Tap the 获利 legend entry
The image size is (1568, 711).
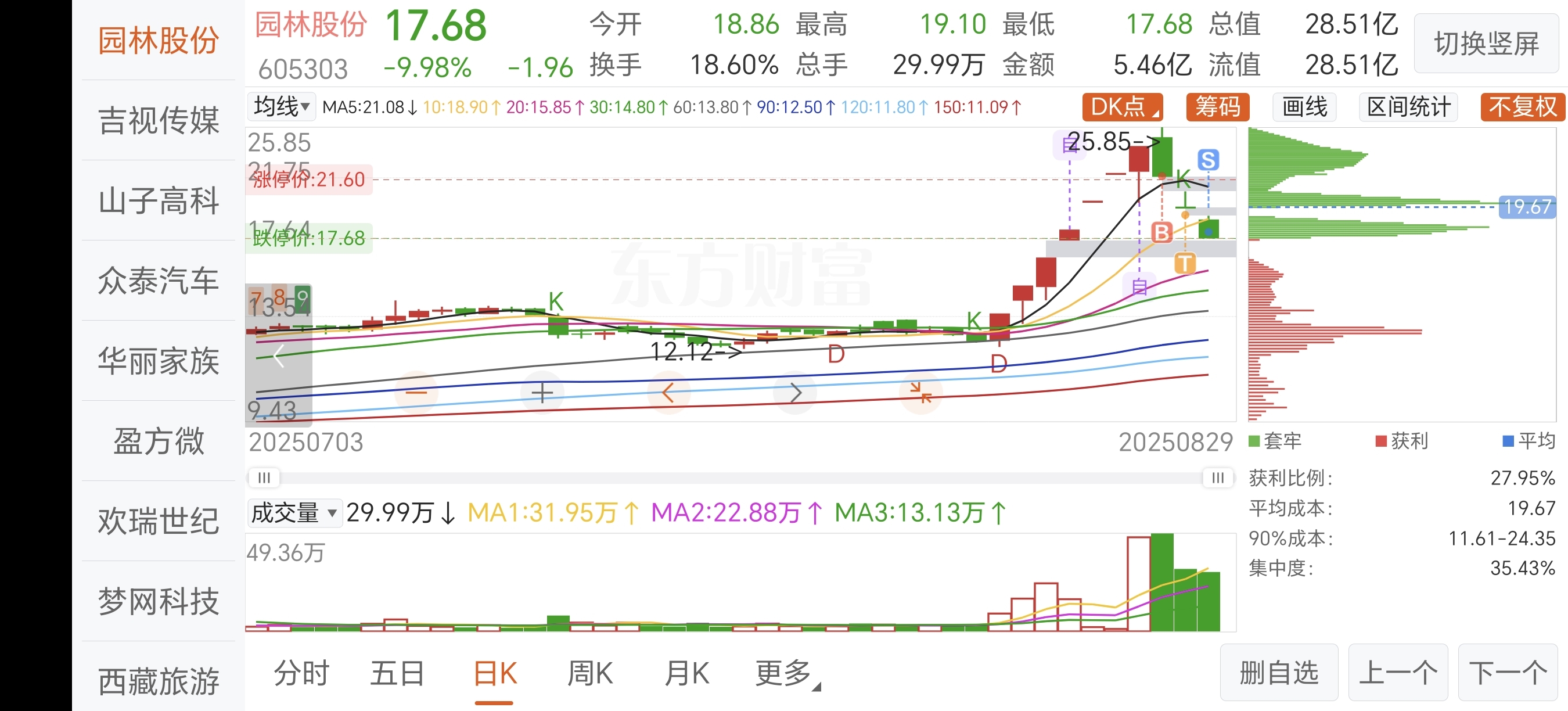pyautogui.click(x=1402, y=441)
